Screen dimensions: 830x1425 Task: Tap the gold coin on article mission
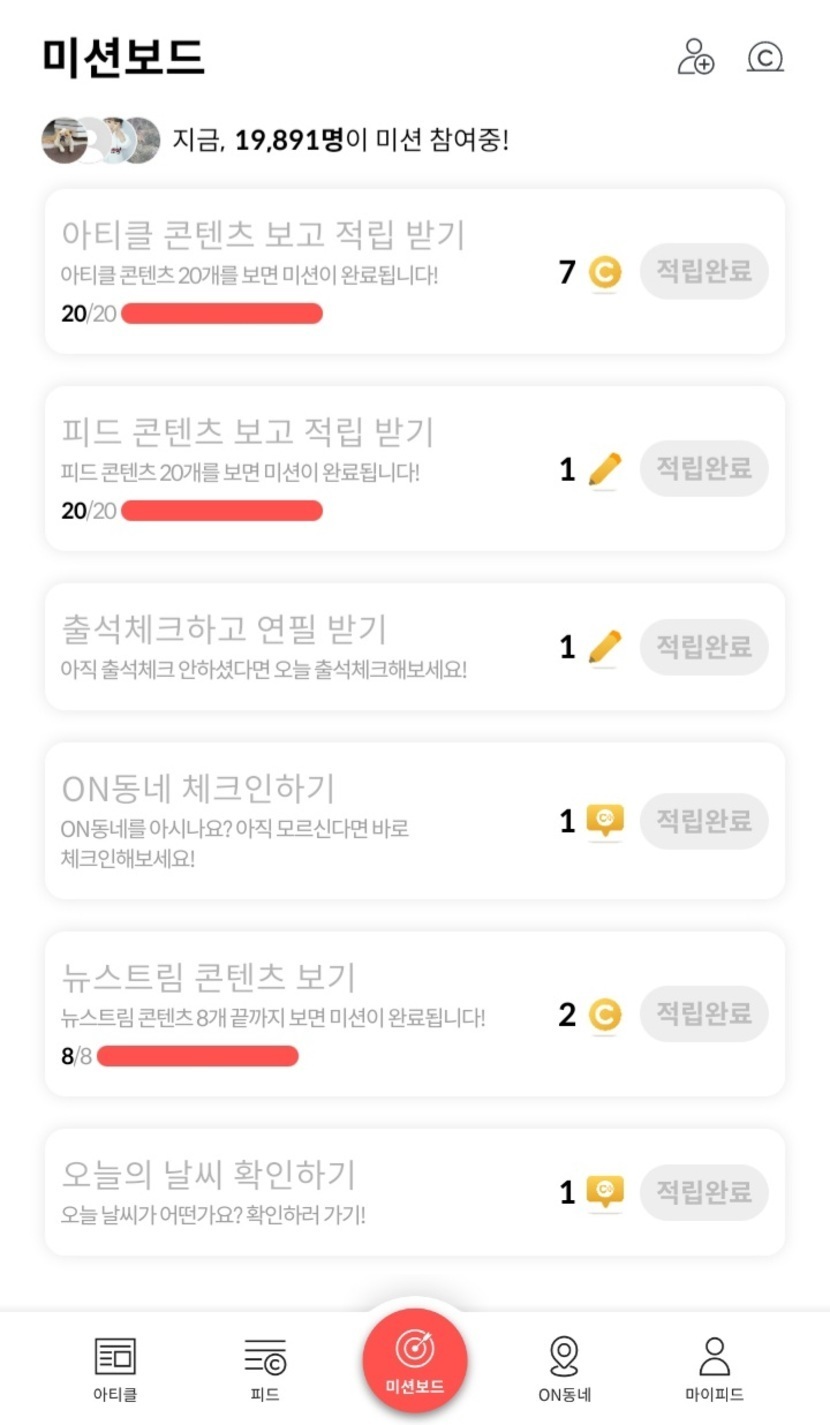pyautogui.click(x=604, y=272)
